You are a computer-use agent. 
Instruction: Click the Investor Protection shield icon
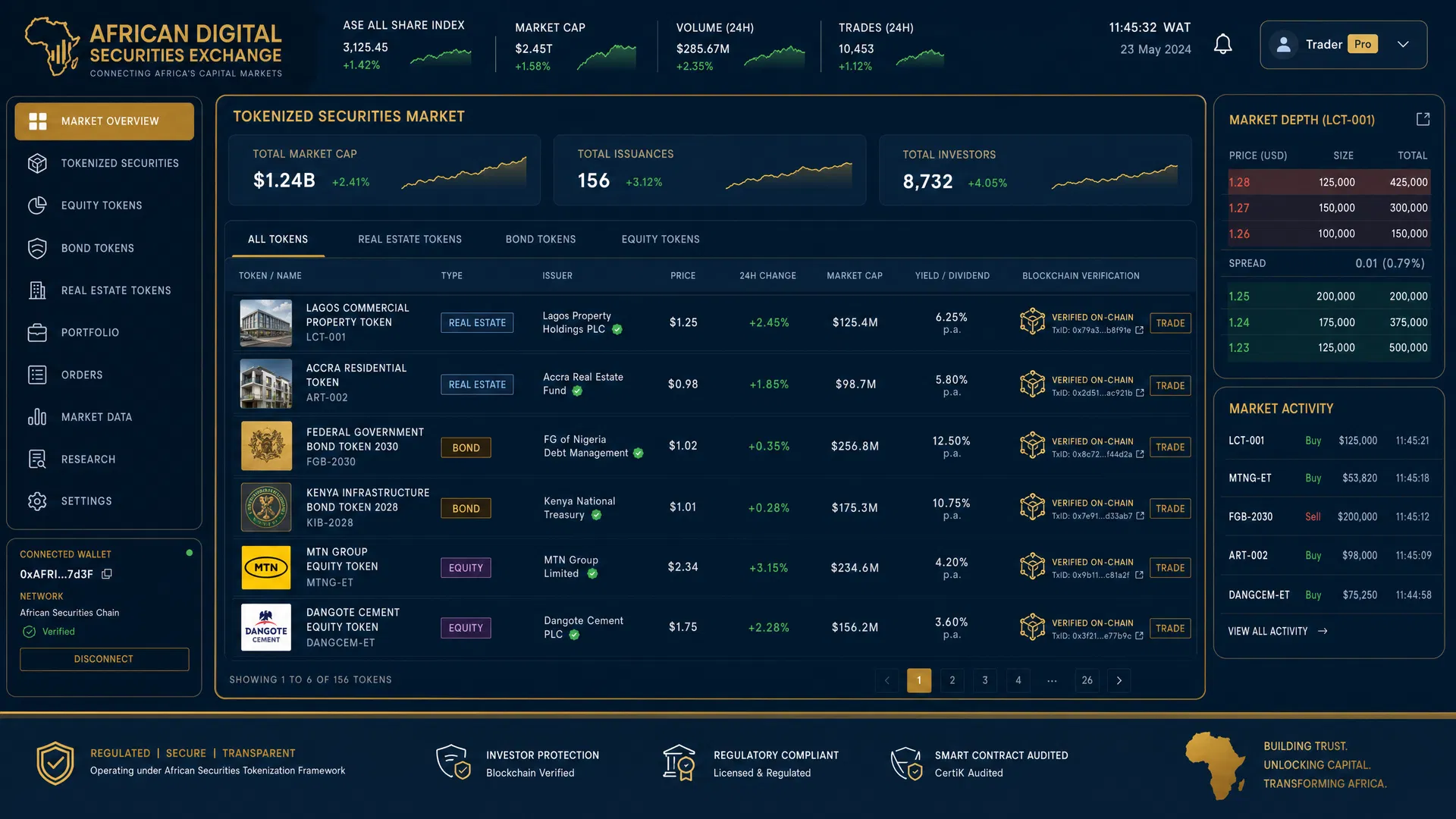(453, 762)
